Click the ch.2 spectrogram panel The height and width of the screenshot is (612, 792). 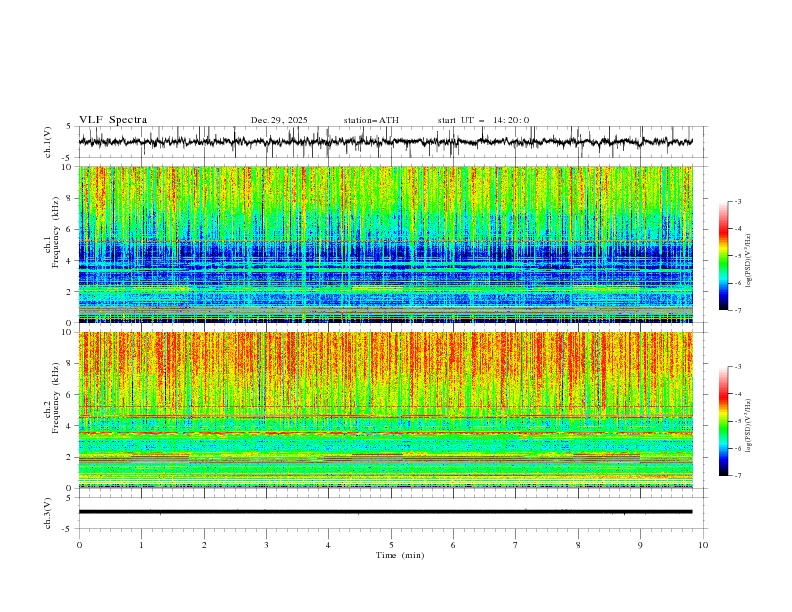(x=386, y=410)
